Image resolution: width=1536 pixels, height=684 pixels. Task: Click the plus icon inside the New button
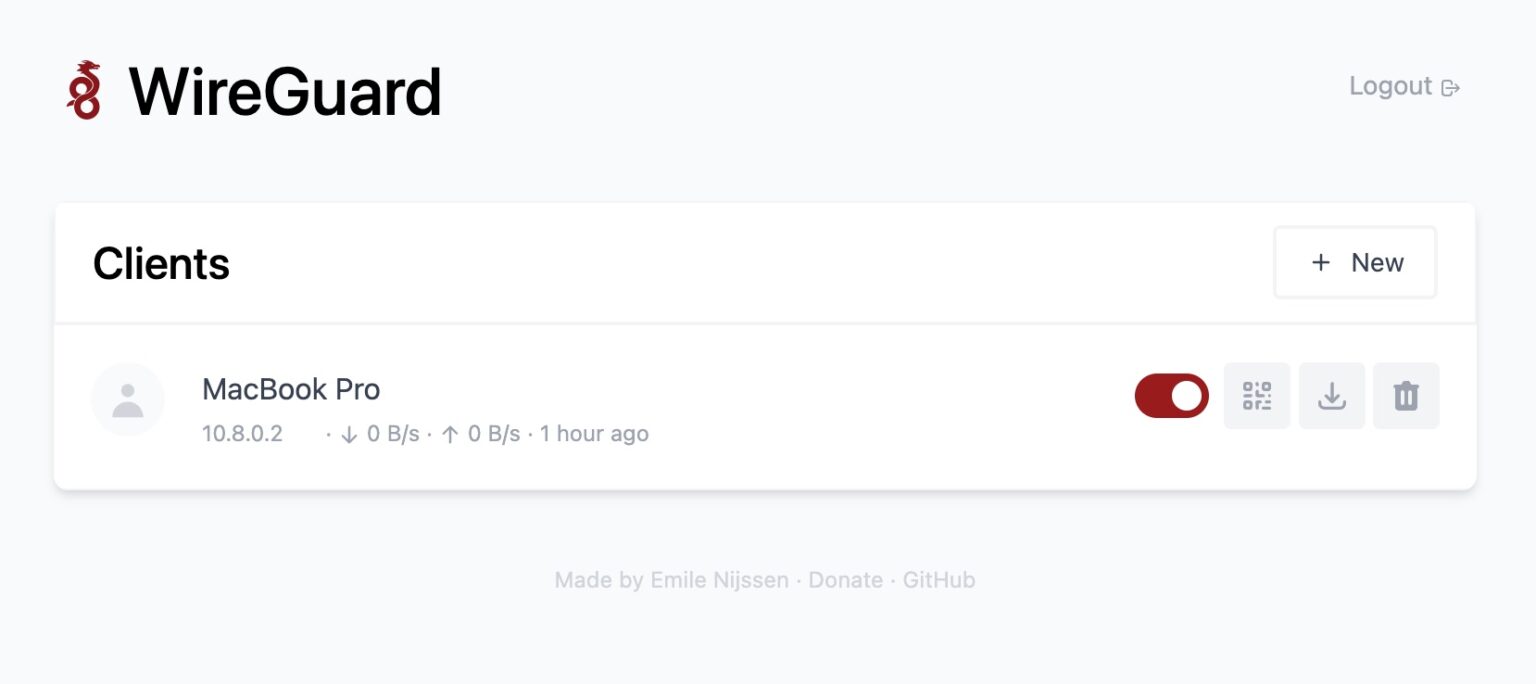1320,262
